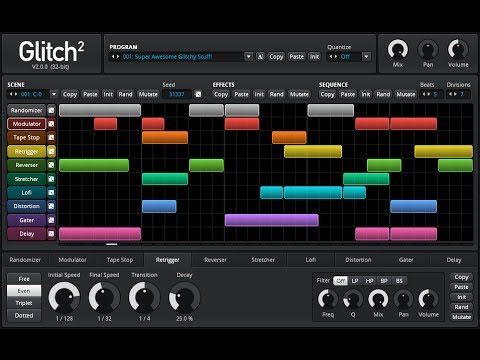
Task: Click the master Volume knob
Action: [x=458, y=49]
